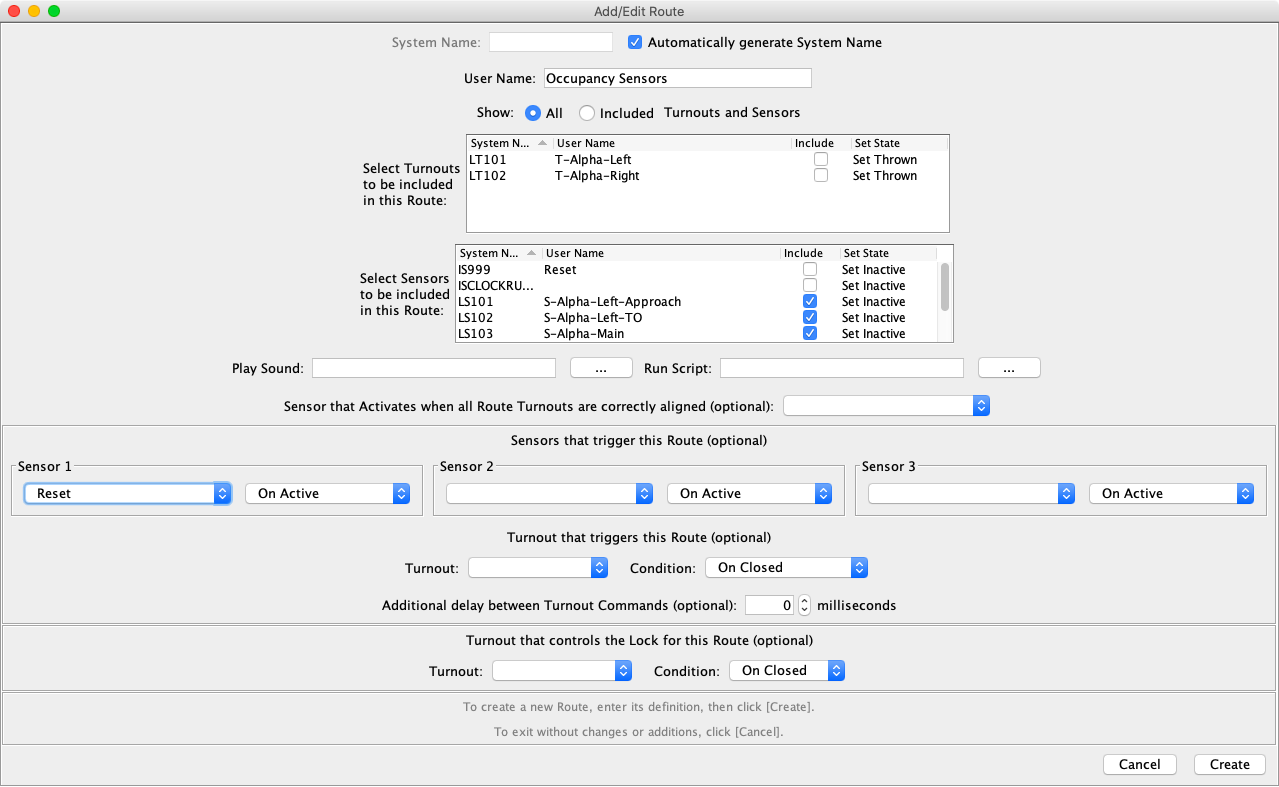The image size is (1279, 787).
Task: Change Sensor 3 On Active mode dropdown
Action: tap(1171, 493)
